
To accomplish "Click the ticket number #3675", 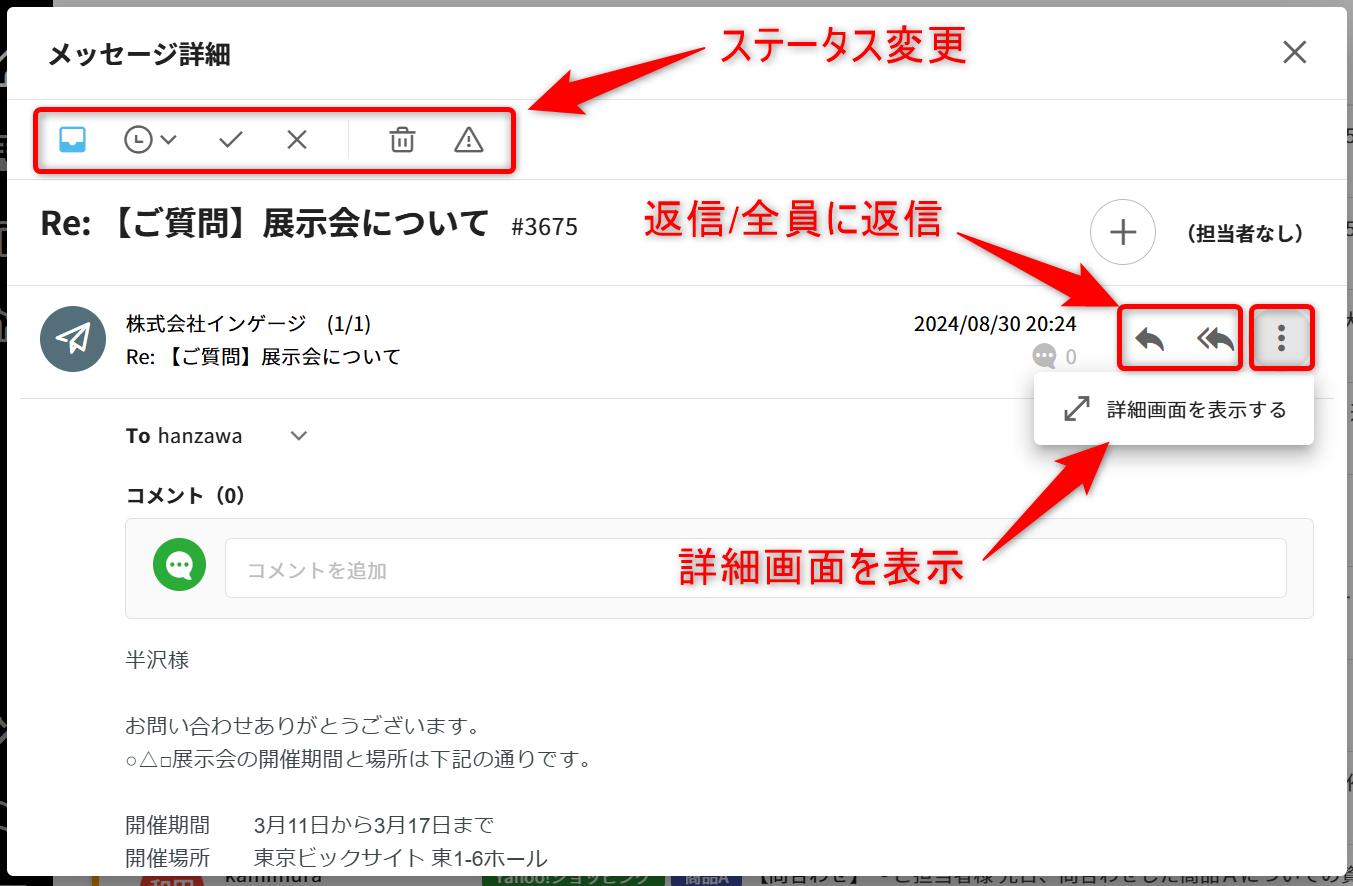I will pos(544,227).
